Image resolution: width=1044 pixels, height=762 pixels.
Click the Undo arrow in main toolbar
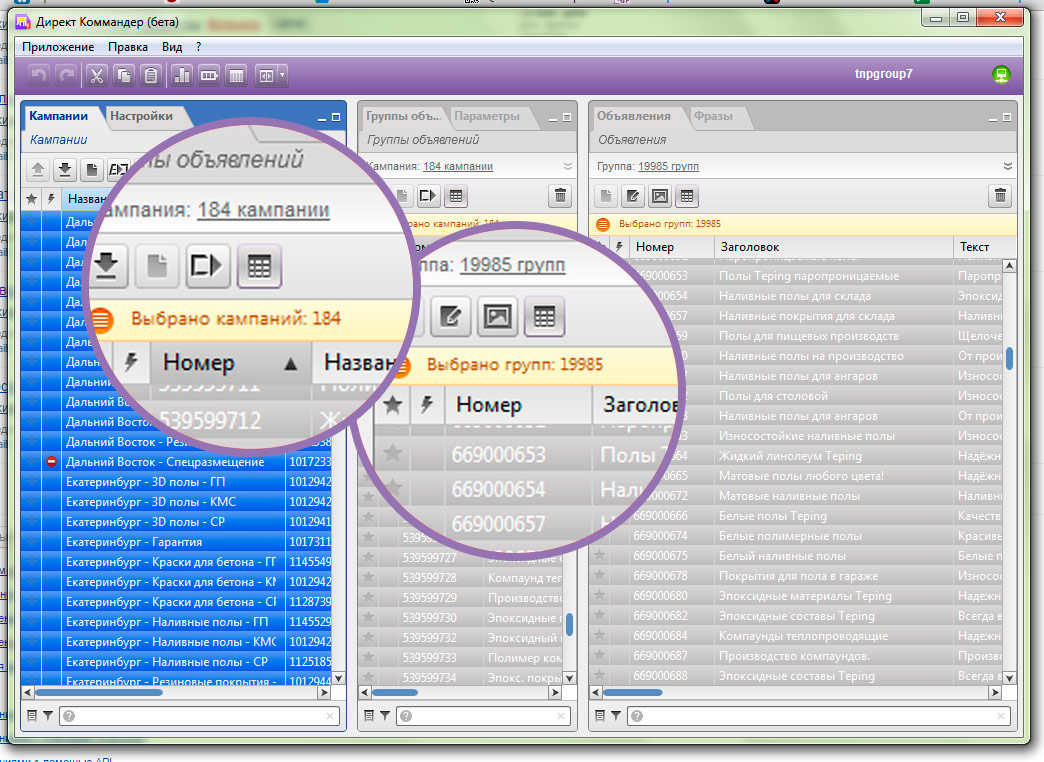point(39,75)
